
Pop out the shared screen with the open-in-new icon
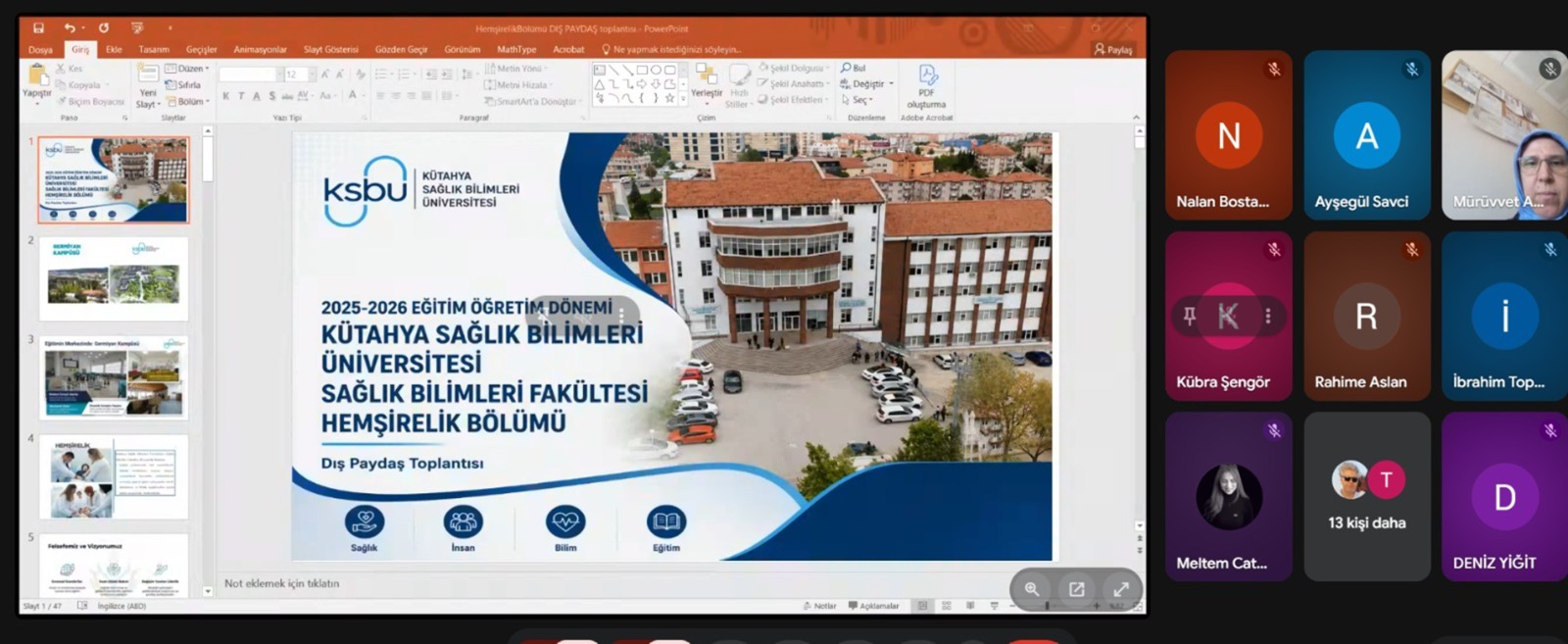[1077, 589]
